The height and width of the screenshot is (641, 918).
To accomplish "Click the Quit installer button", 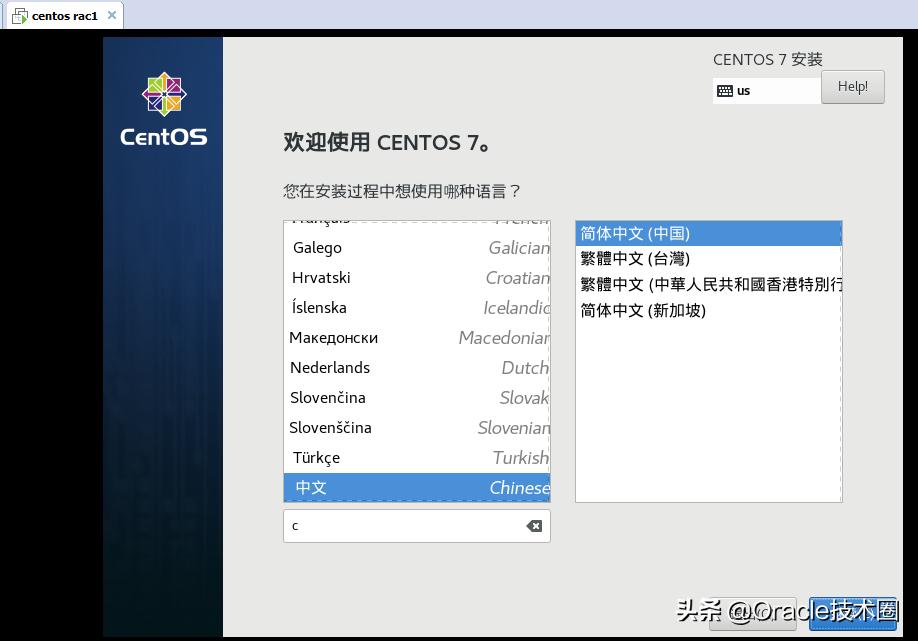I will 753,613.
